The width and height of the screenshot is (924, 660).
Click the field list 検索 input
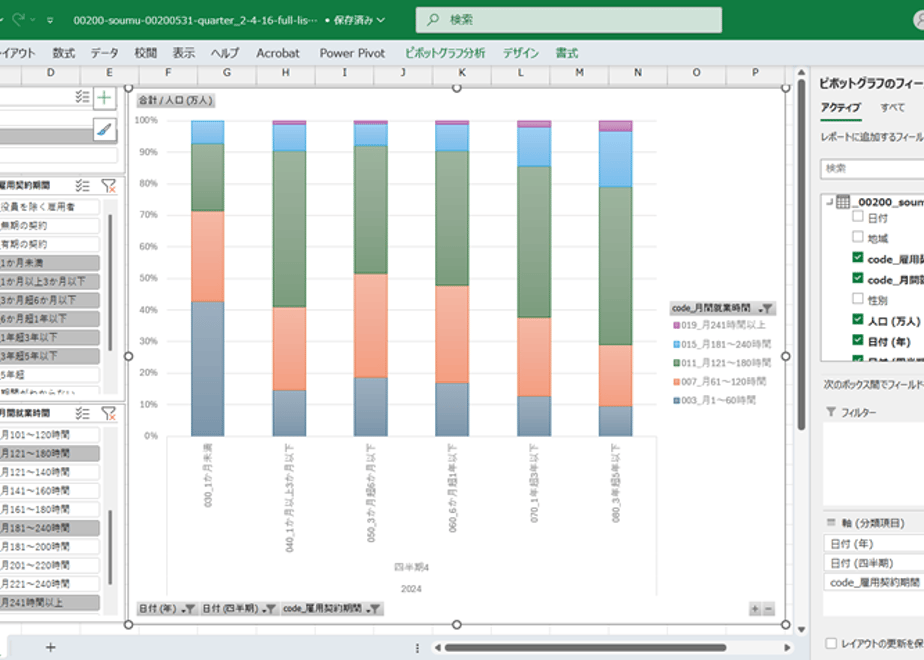point(872,169)
